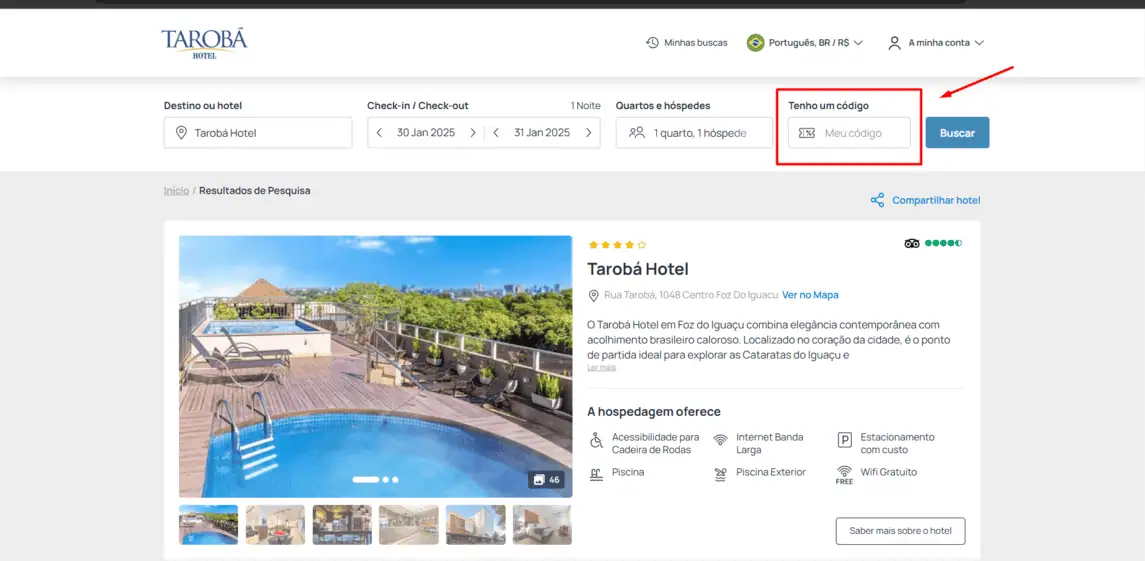1145x561 pixels.
Task: Select the 30 Jan 2025 check-in date
Action: [x=426, y=133]
